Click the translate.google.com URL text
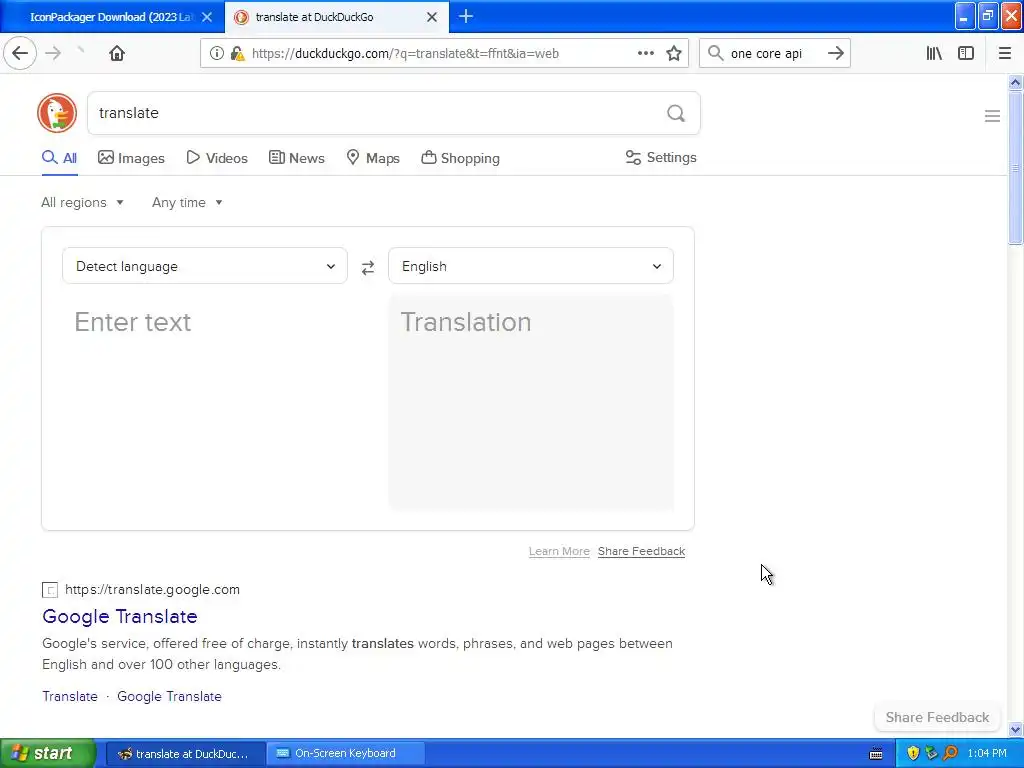Viewport: 1024px width, 768px height. coord(152,590)
